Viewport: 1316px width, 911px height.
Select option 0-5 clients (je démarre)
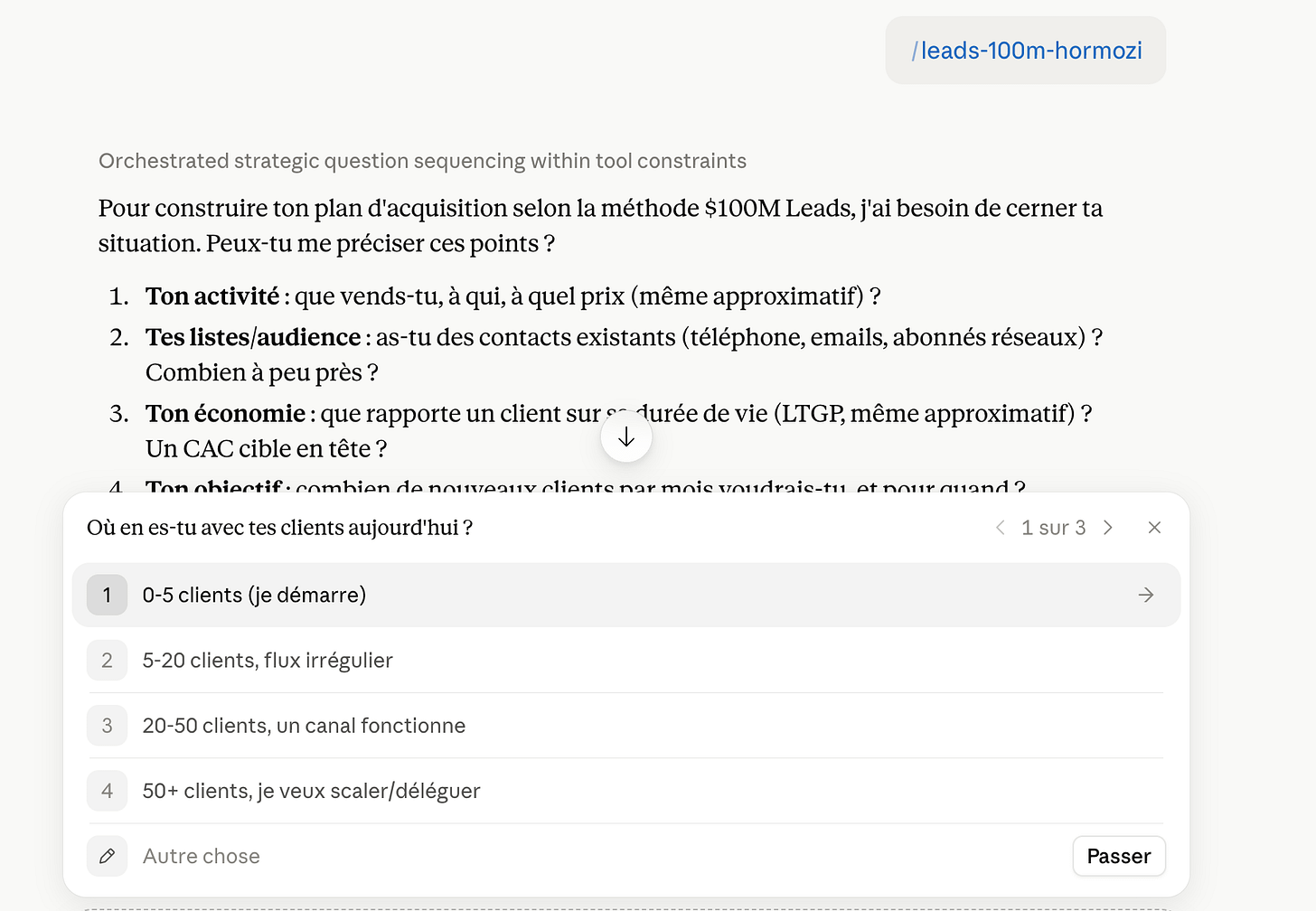point(626,595)
